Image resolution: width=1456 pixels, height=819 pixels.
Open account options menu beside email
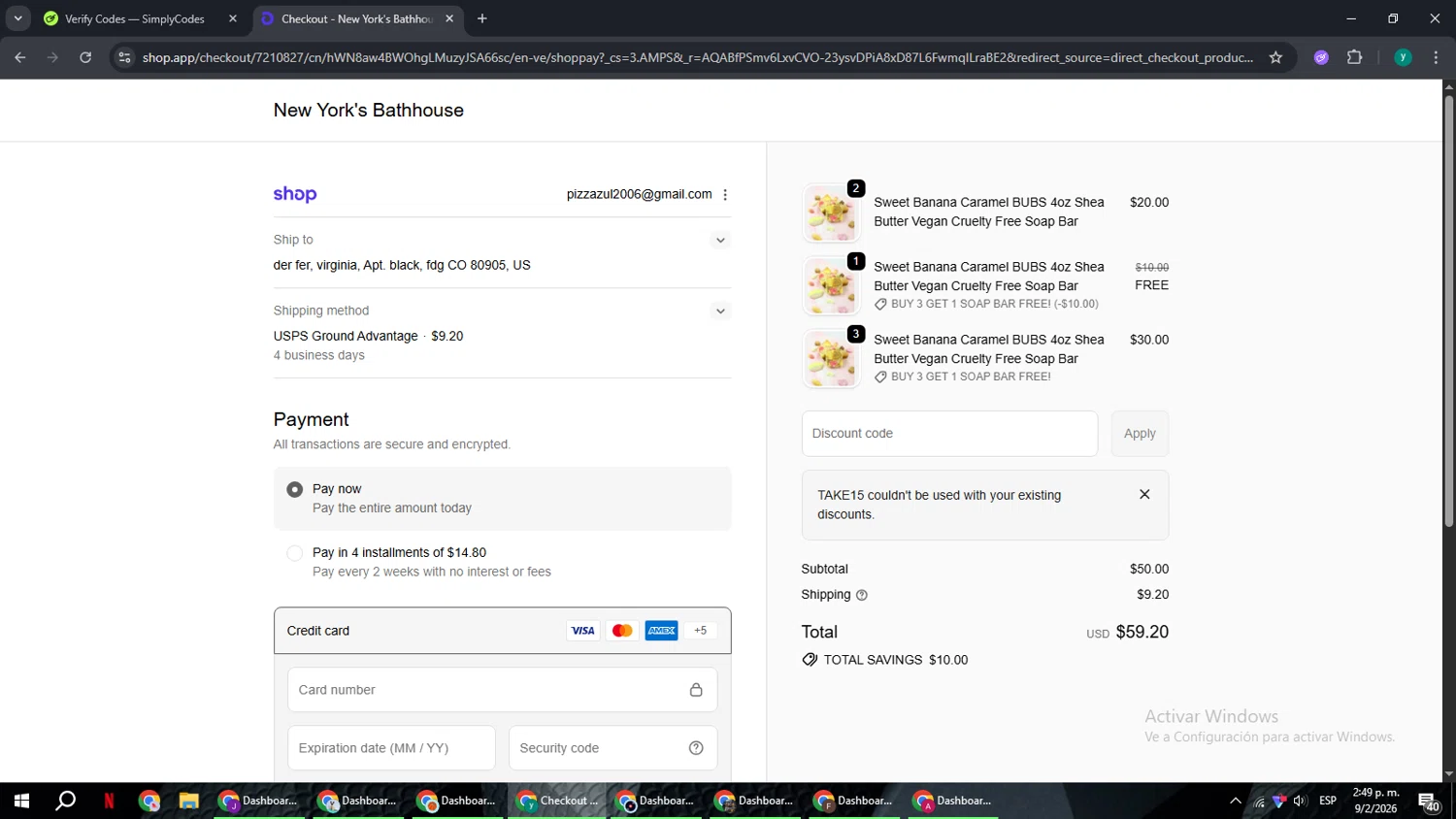tap(725, 195)
